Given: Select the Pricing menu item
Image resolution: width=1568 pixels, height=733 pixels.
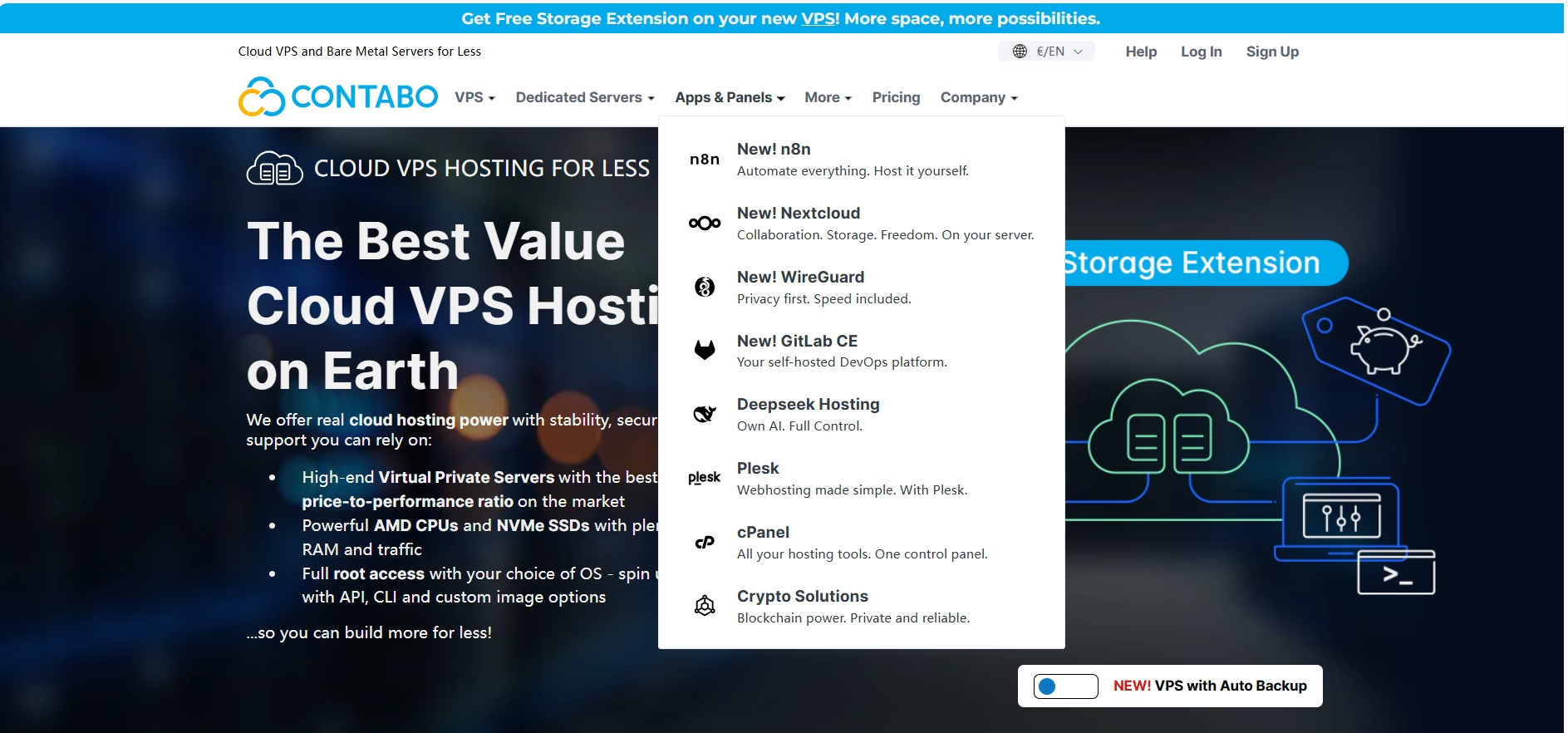Looking at the screenshot, I should click(x=896, y=97).
